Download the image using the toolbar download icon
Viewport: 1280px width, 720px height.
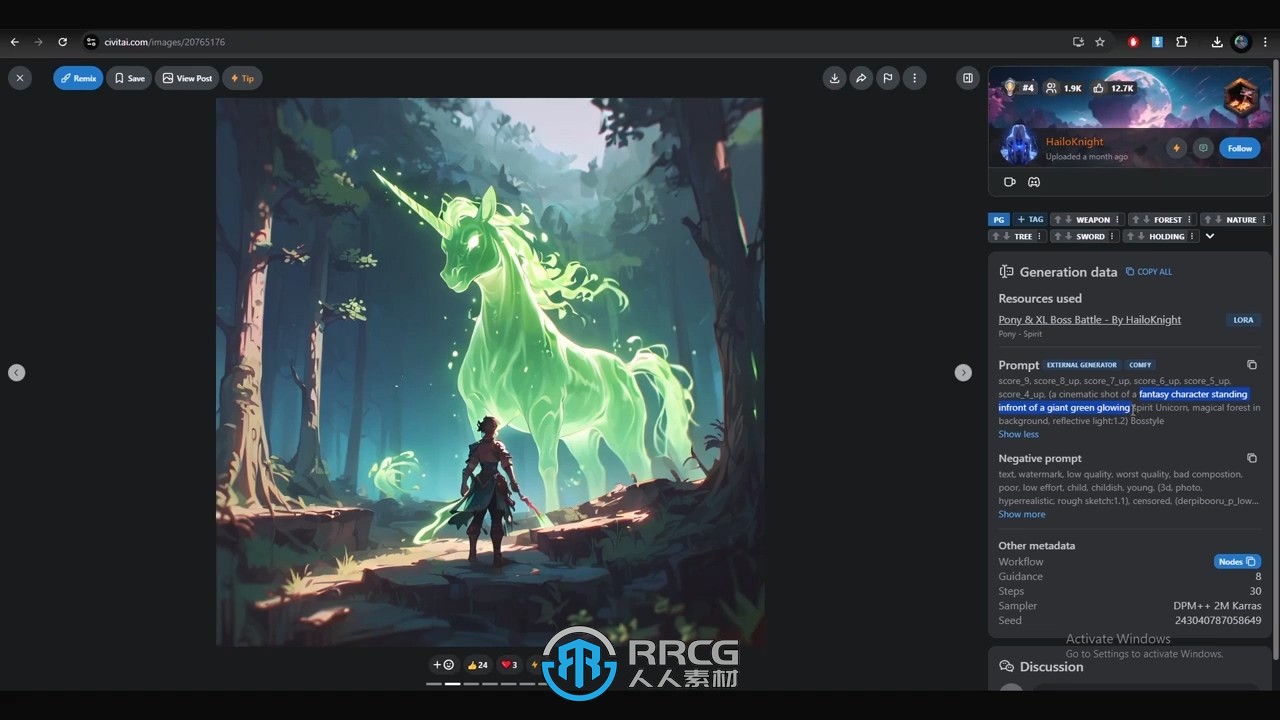834,78
